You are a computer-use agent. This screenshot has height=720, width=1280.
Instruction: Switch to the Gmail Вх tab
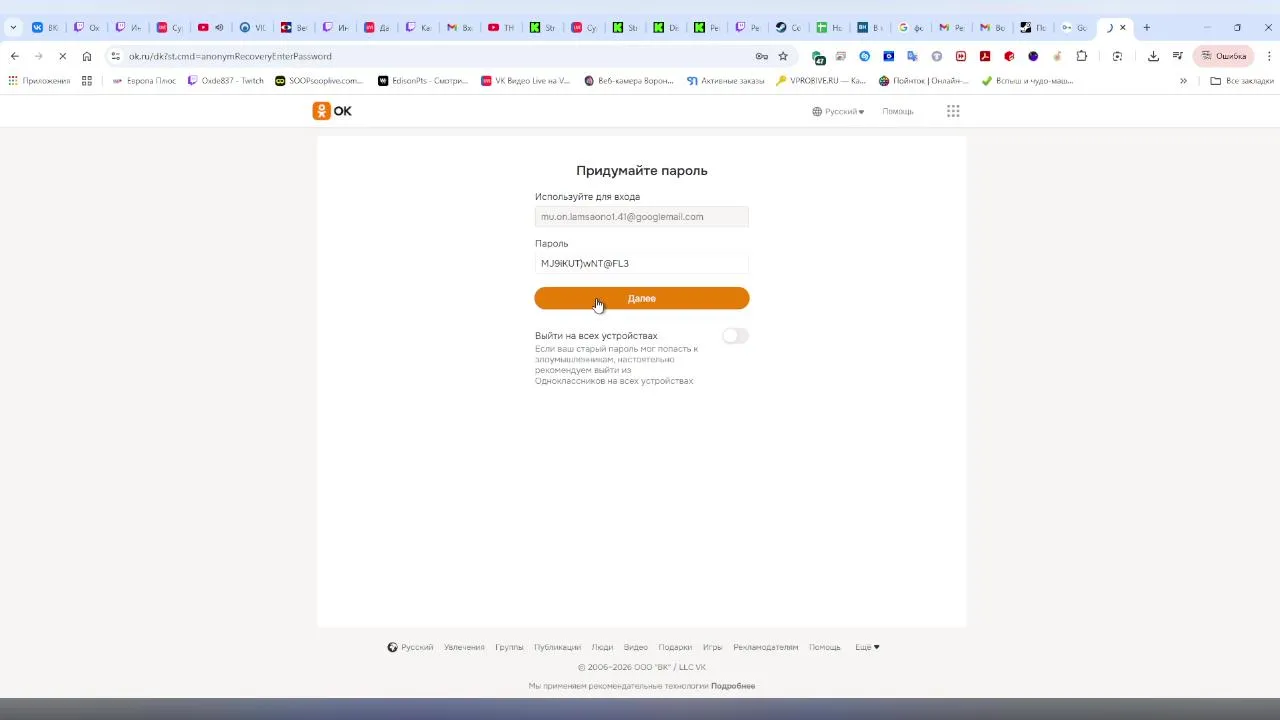tap(460, 27)
